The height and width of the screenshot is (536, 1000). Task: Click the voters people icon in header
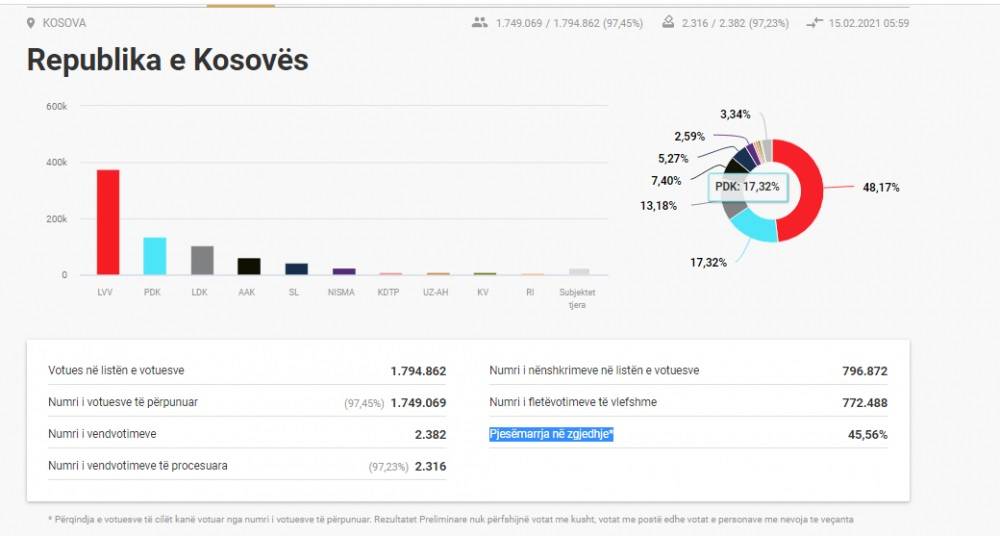tap(480, 22)
